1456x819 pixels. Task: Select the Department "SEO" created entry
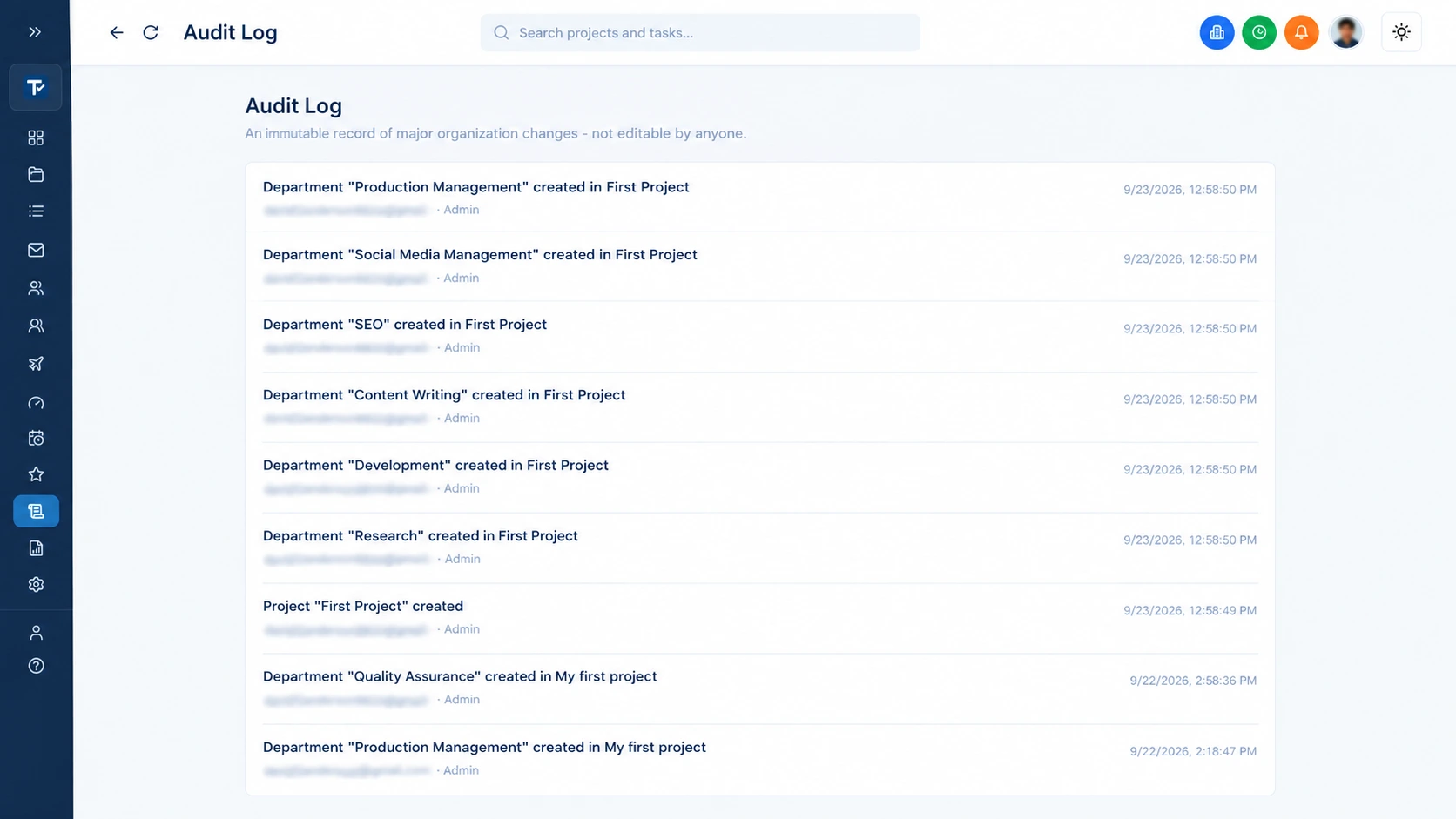(x=760, y=336)
